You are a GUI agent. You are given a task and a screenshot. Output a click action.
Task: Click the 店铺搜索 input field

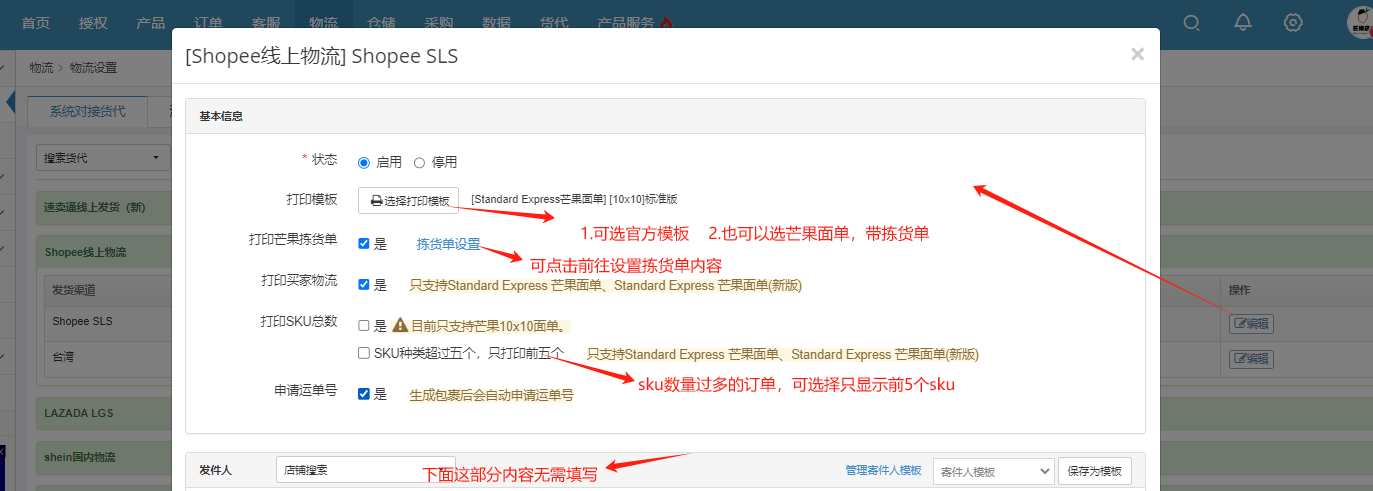(365, 470)
